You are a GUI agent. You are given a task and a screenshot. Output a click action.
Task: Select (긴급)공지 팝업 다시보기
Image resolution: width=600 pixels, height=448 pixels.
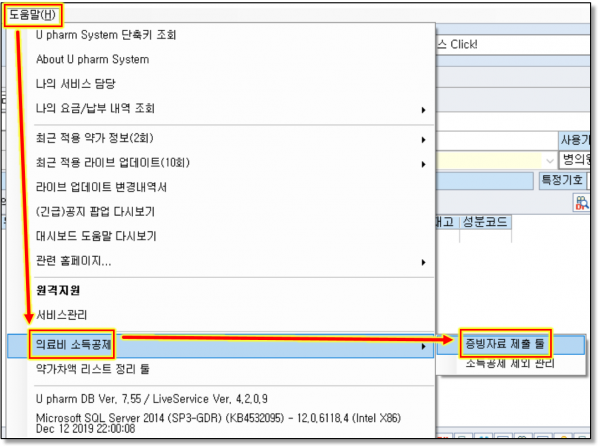tap(95, 212)
